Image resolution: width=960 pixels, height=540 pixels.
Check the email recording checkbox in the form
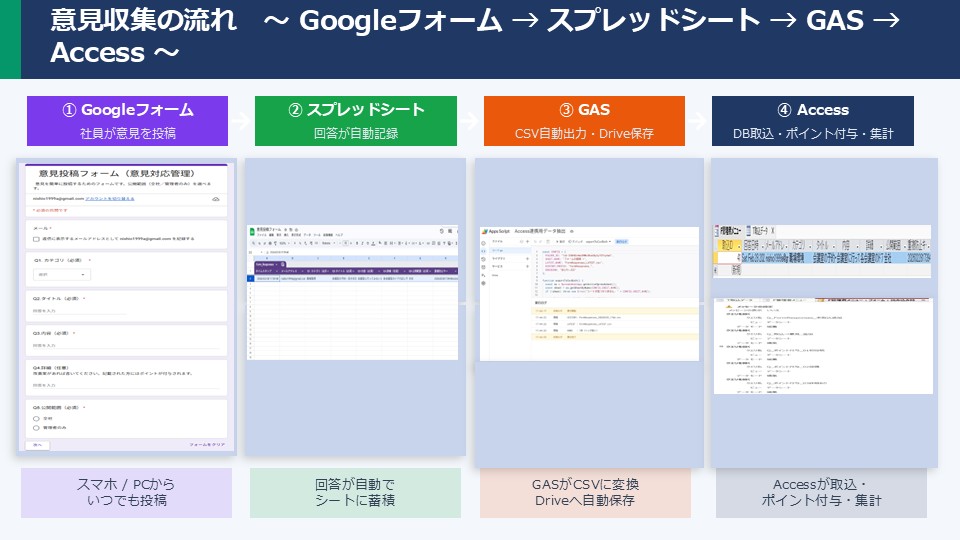click(x=36, y=240)
